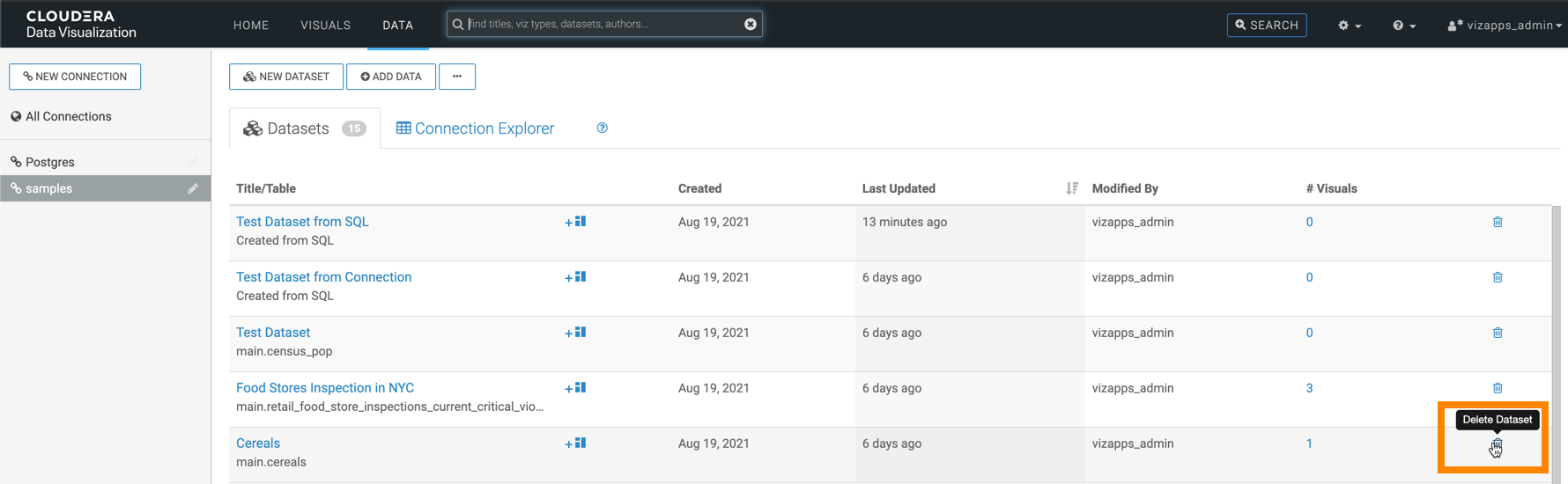Open the vizapps_admin user menu
The width and height of the screenshot is (1568, 484).
(1504, 26)
